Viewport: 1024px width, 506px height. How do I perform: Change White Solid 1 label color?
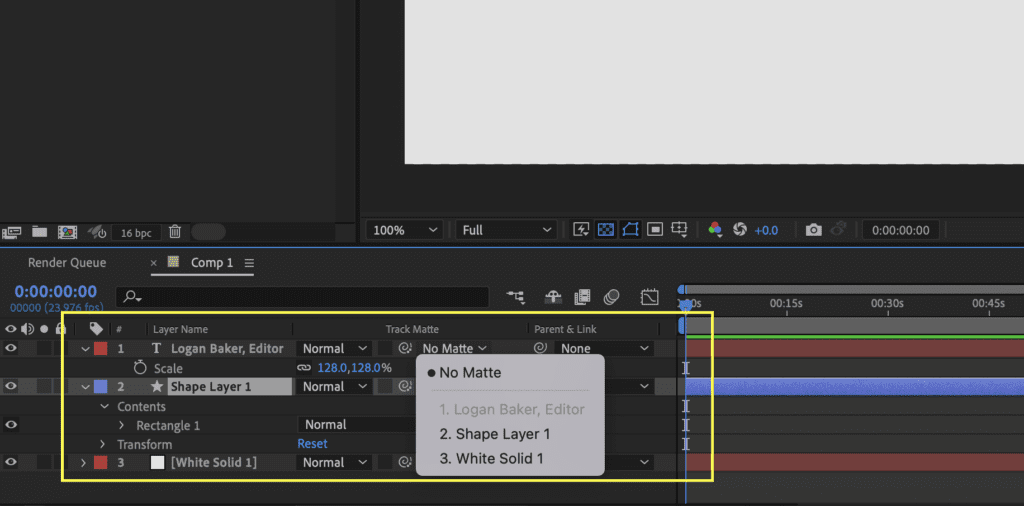tap(101, 462)
